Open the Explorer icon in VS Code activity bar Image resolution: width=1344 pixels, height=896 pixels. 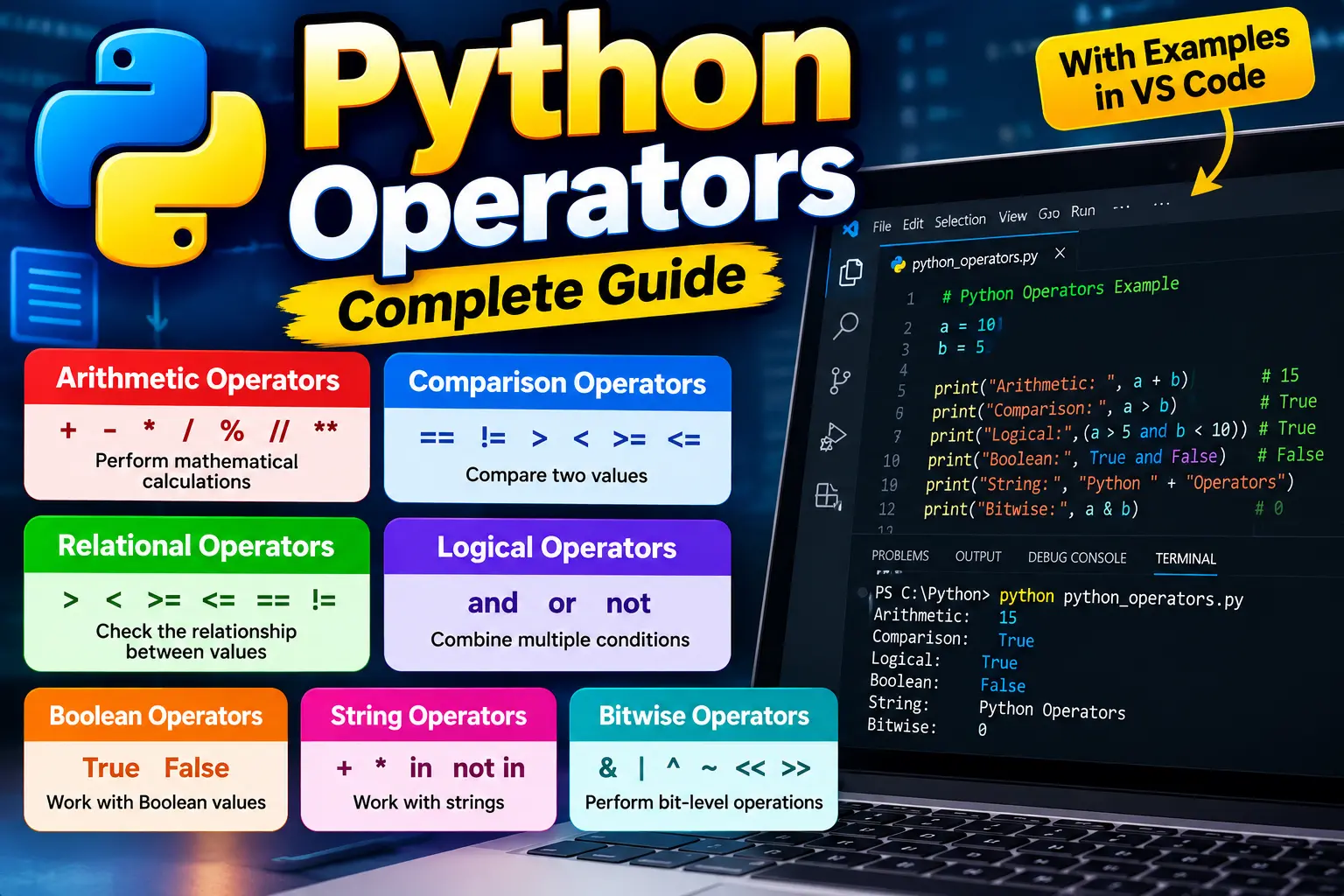point(850,272)
